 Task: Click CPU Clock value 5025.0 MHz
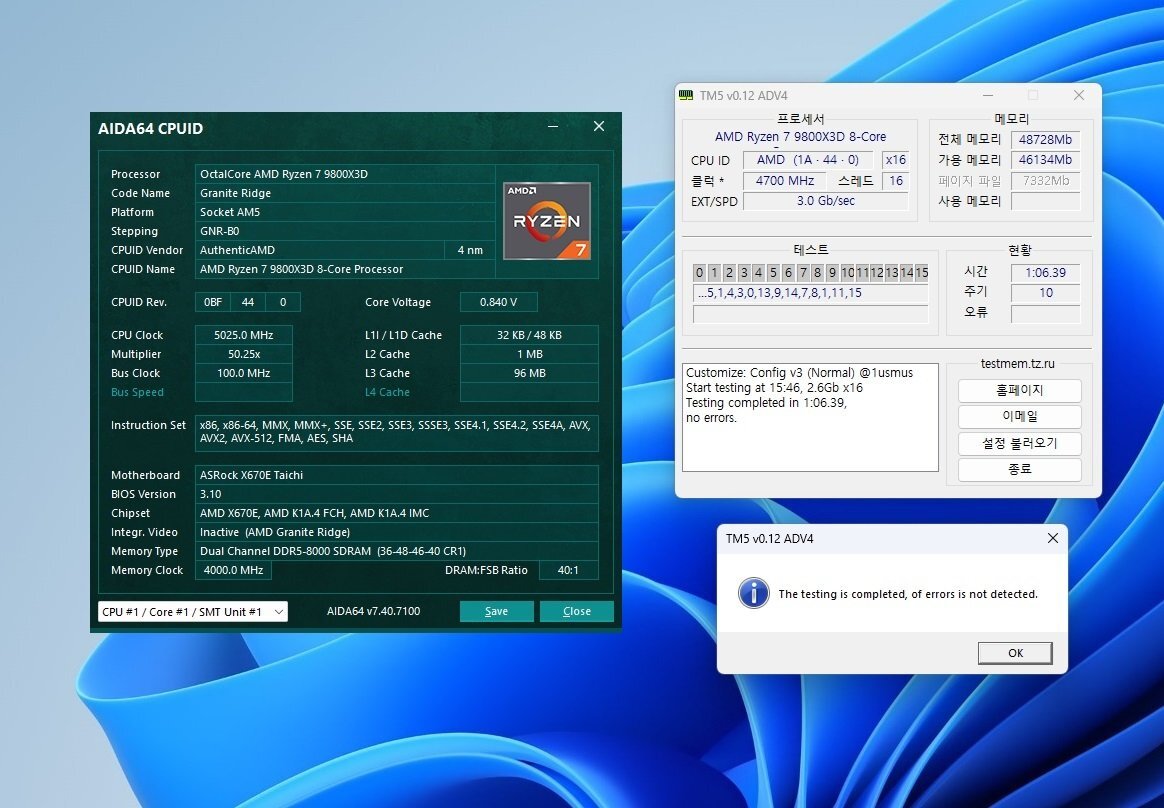coord(243,335)
